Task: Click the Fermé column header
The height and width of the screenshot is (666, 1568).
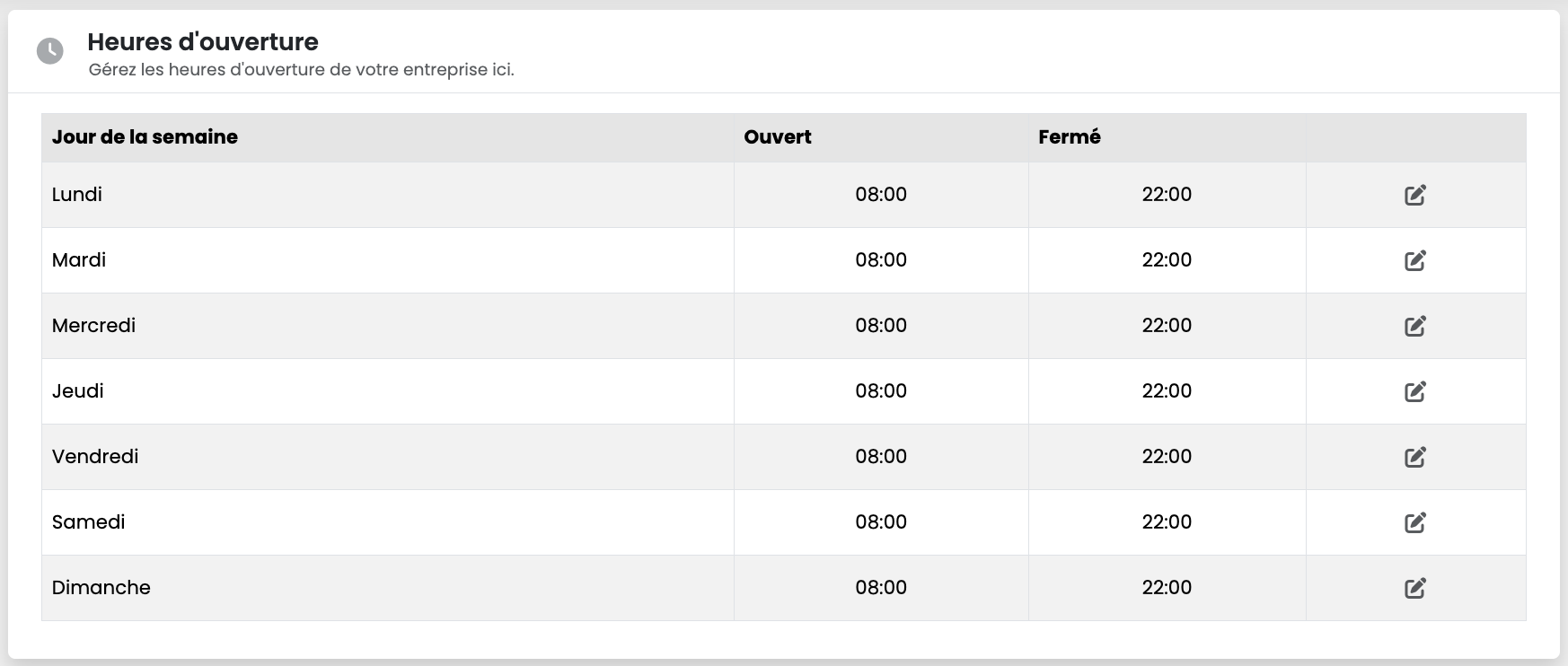Action: coord(1070,136)
